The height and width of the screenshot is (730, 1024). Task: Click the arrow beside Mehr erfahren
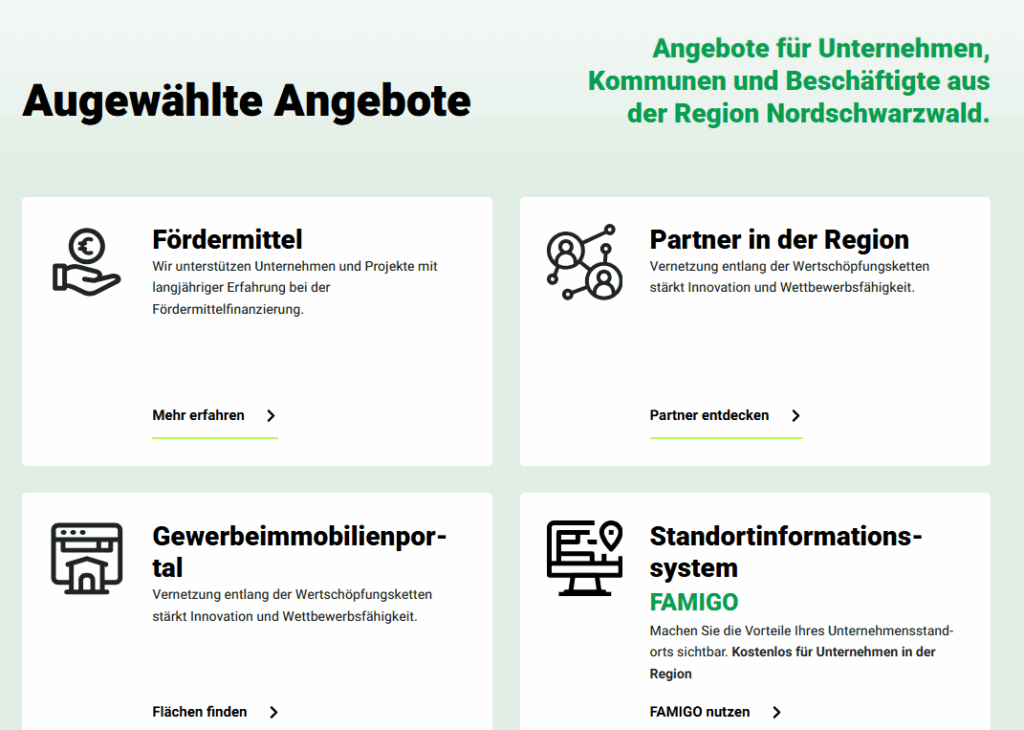[271, 416]
